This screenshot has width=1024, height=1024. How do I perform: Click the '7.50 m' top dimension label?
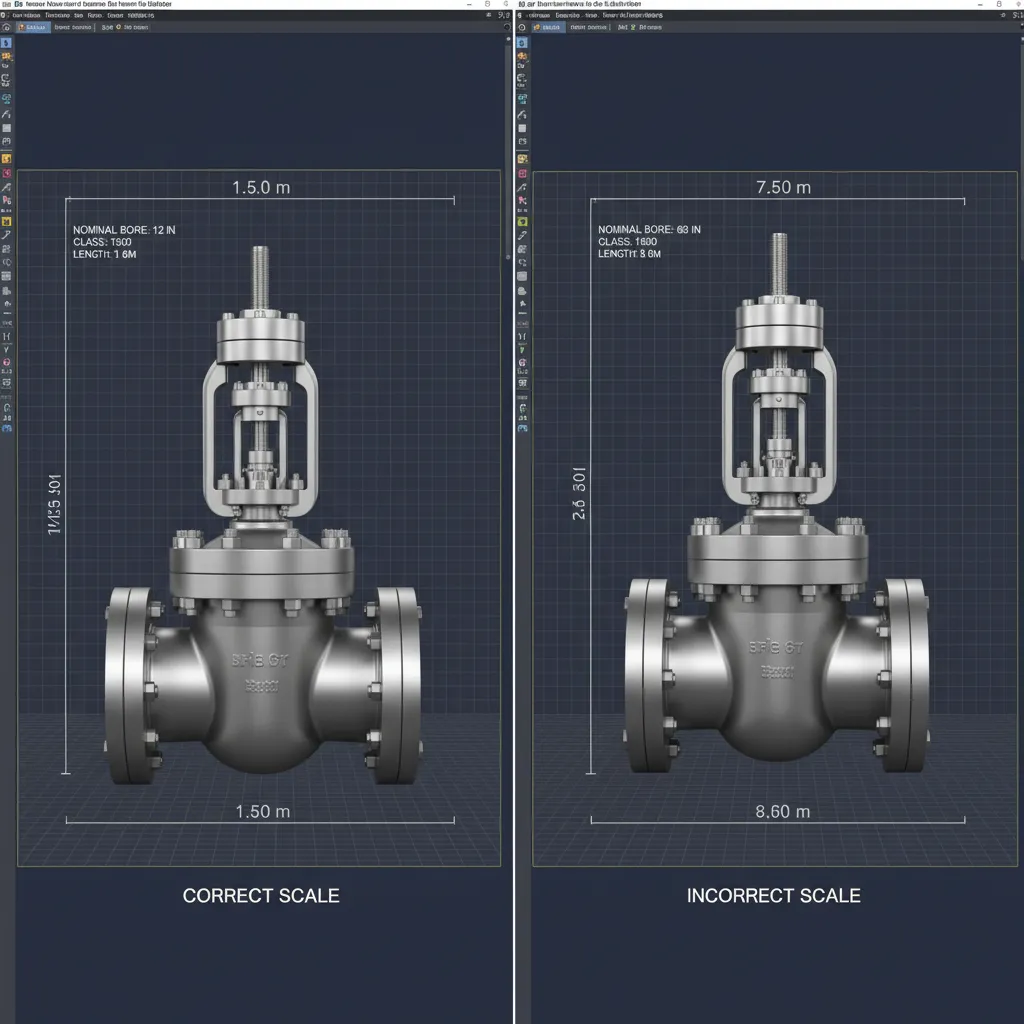(783, 187)
